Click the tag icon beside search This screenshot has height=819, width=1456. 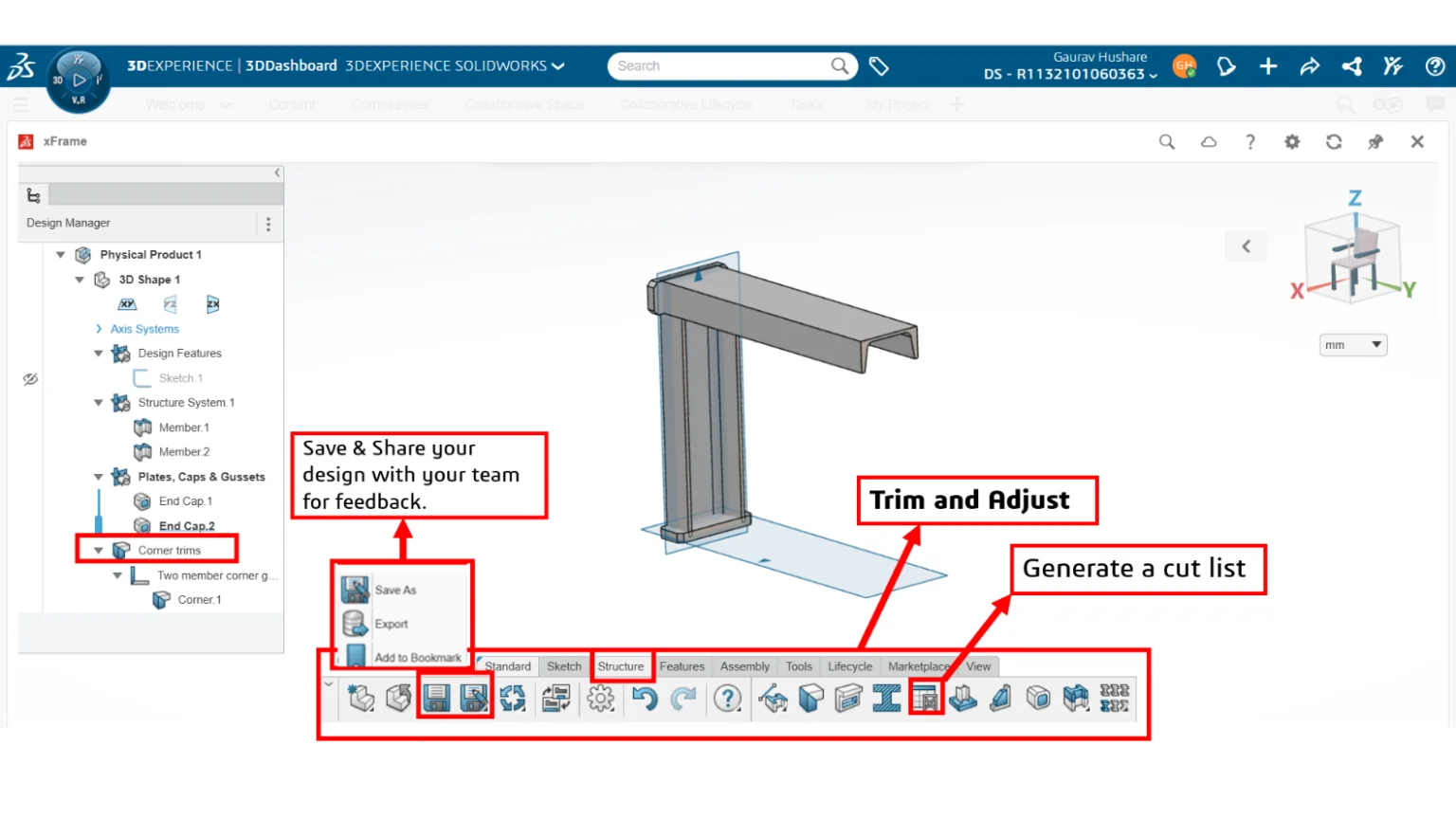pos(879,66)
